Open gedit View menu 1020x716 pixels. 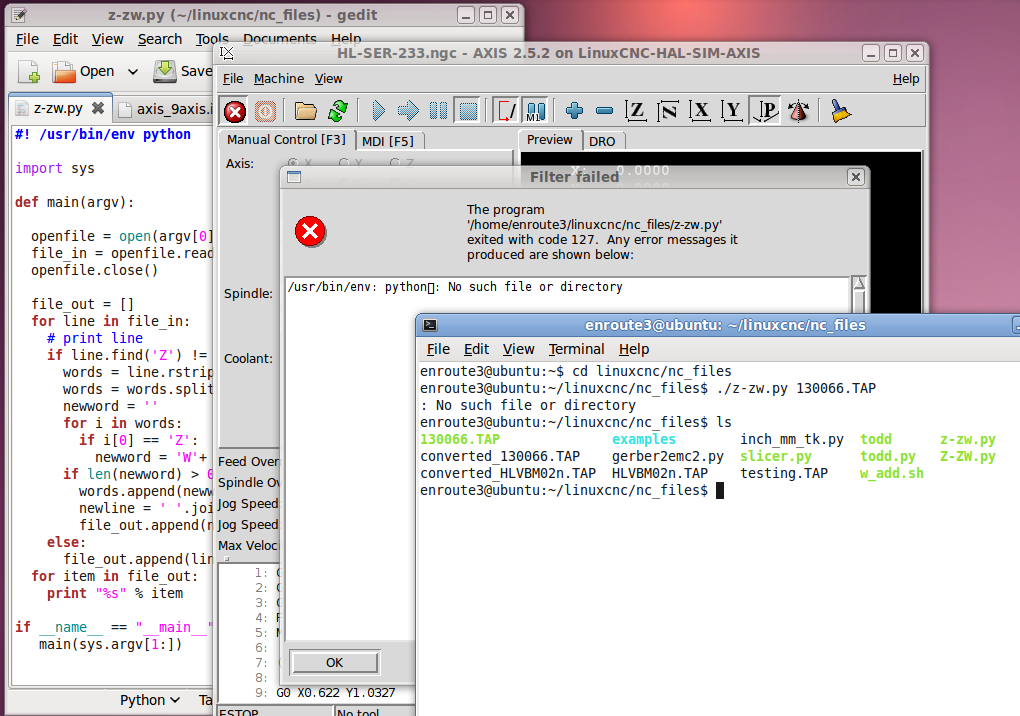pos(107,39)
